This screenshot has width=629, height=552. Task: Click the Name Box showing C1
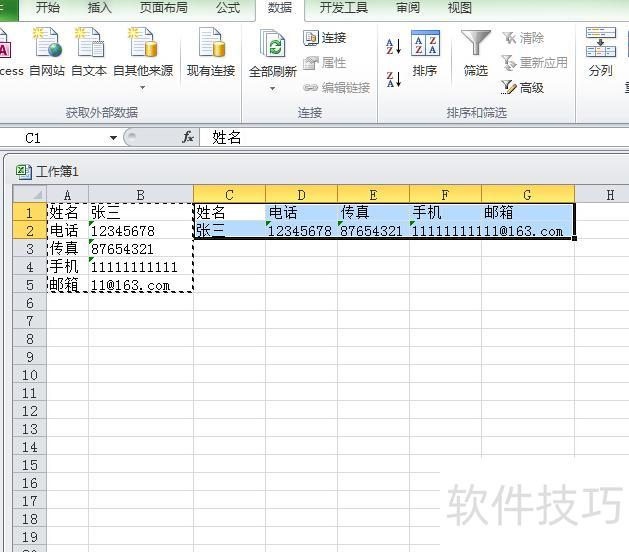point(54,138)
